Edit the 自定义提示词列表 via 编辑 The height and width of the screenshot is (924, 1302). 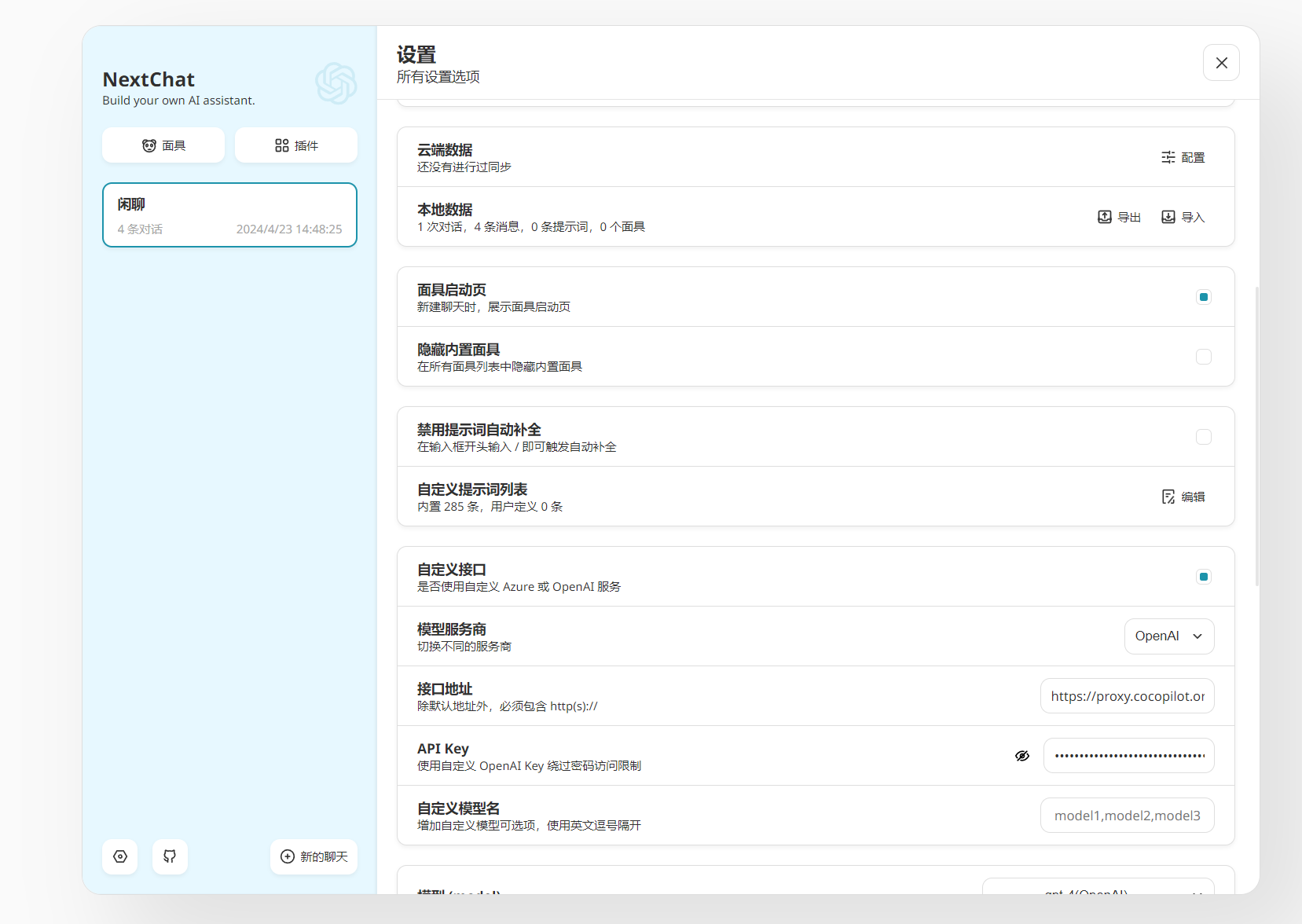click(x=1183, y=497)
